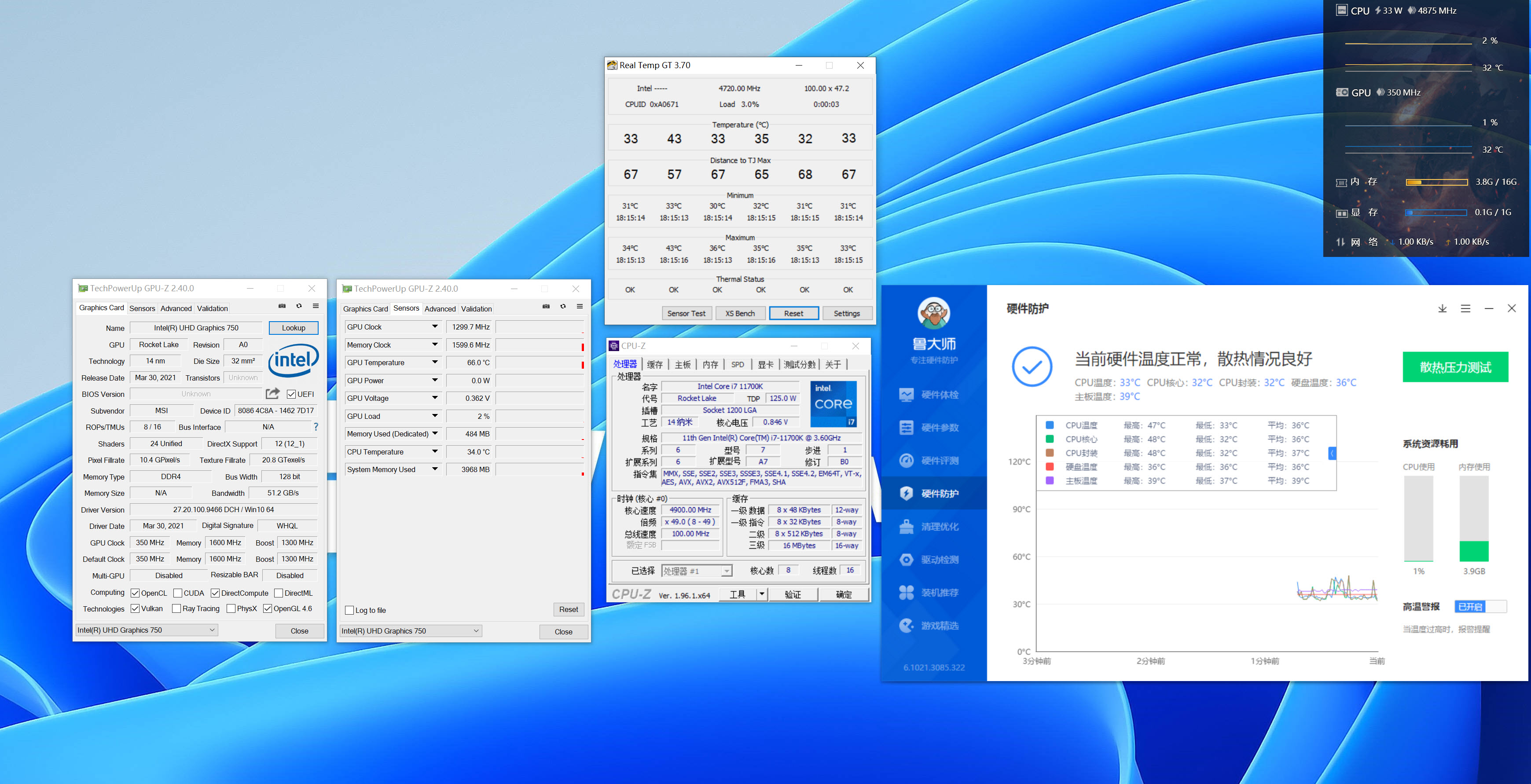This screenshot has height=784, width=1531.
Task: Click the Lu Master download arrow icon
Action: 1442,308
